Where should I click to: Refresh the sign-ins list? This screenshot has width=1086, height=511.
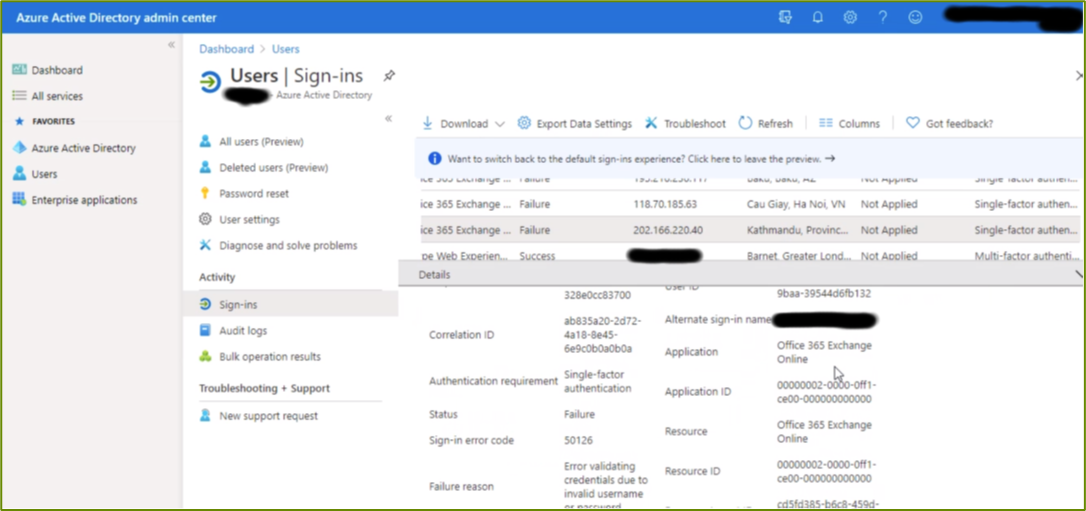(x=765, y=123)
